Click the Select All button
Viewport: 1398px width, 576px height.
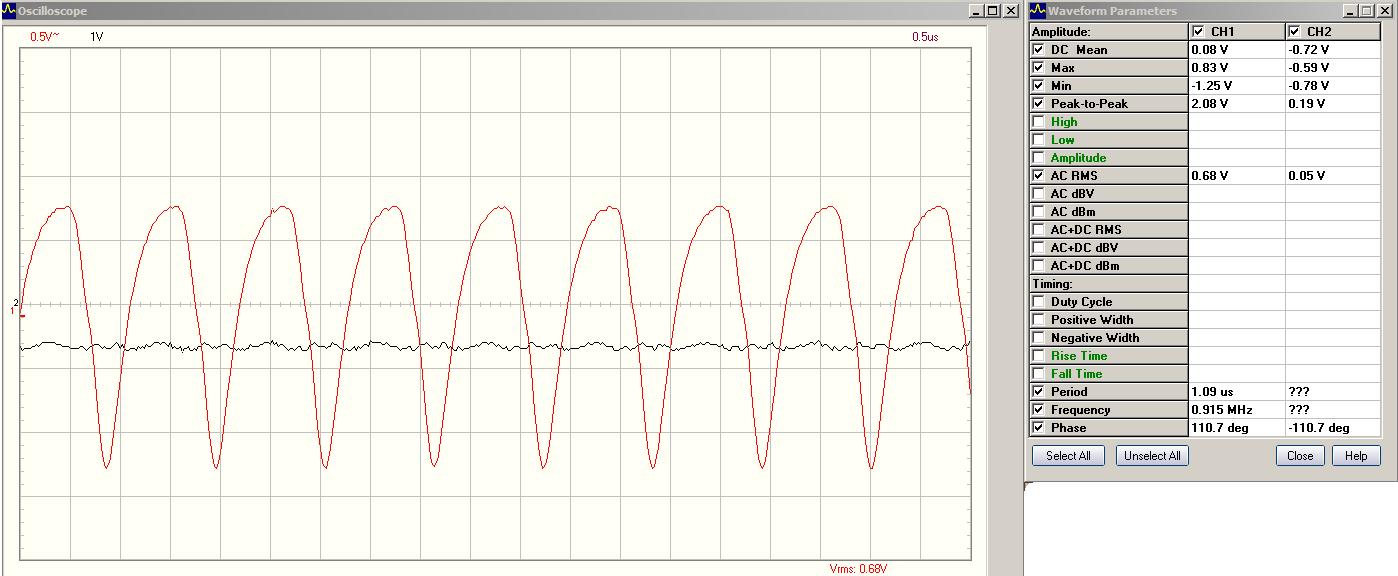(1067, 456)
